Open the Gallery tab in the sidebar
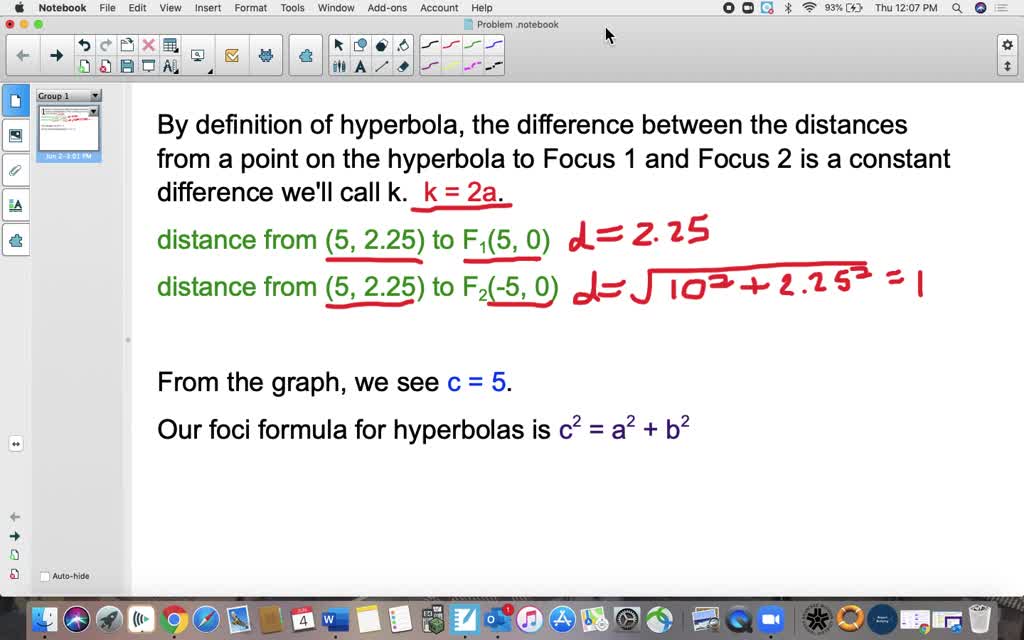Viewport: 1024px width, 640px height. click(x=16, y=135)
